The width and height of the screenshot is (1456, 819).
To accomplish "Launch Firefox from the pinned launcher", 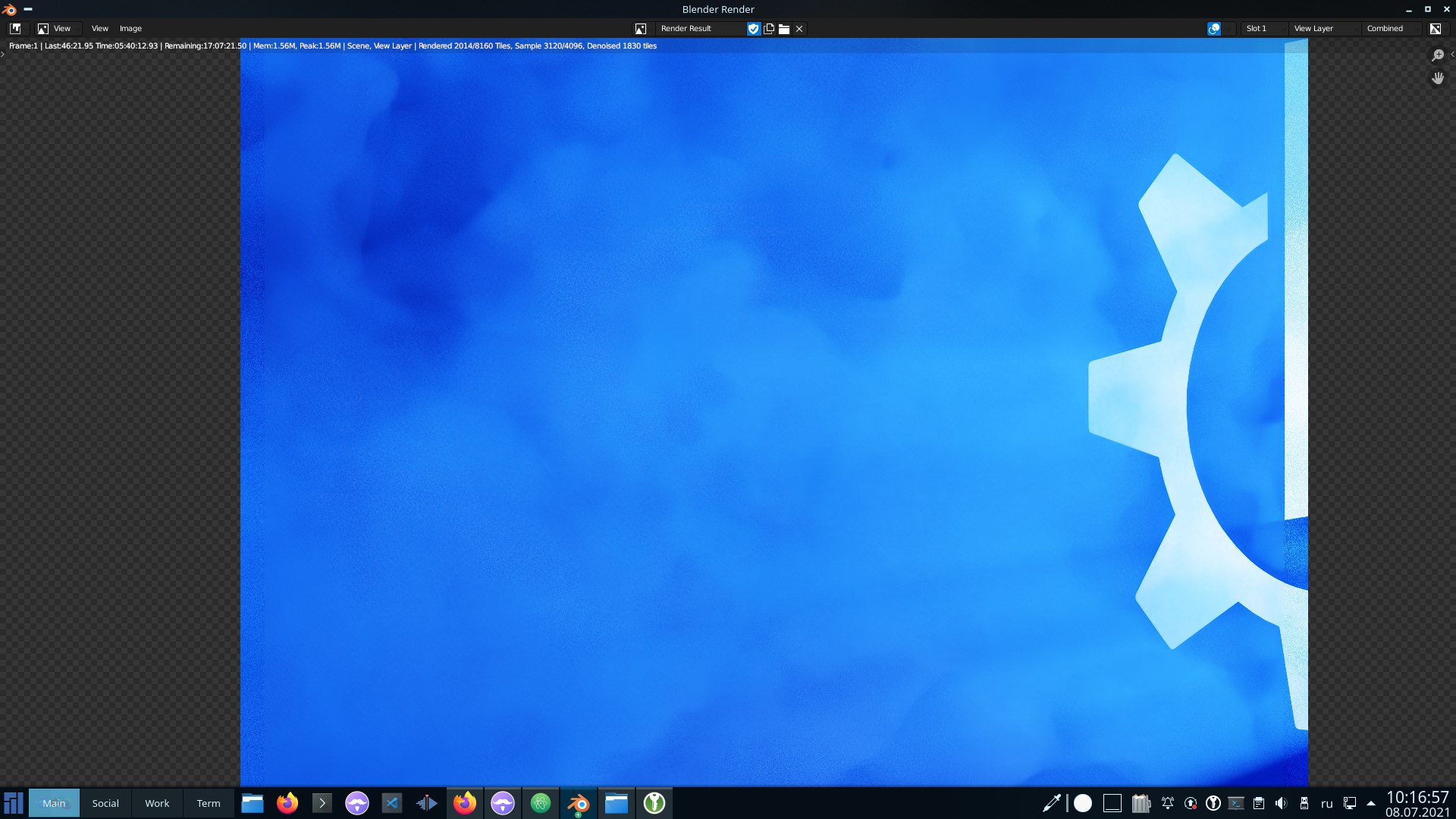I will (x=287, y=803).
